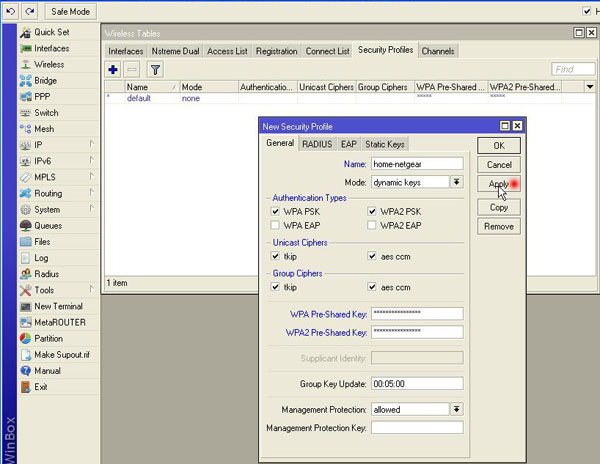Viewport: 600px width, 464px height.
Task: Click the Apply button
Action: [499, 184]
